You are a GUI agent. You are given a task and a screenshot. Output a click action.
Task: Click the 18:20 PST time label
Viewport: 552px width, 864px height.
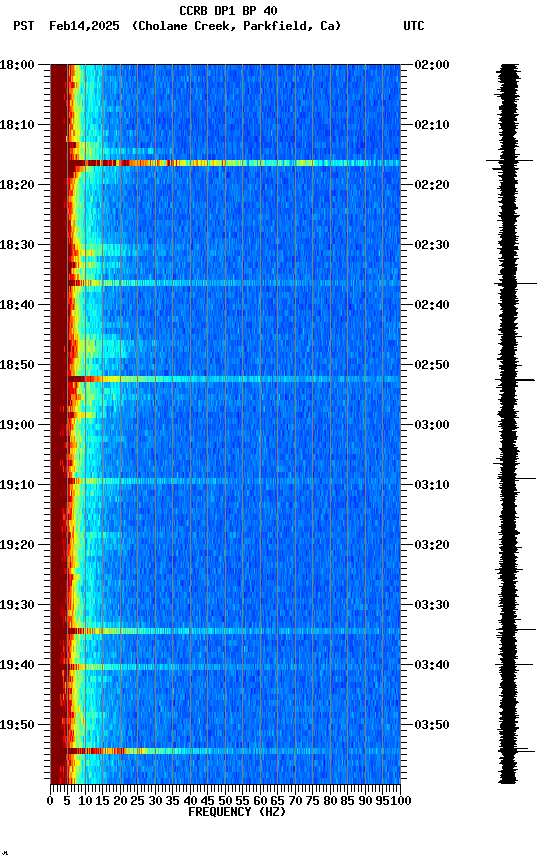(x=17, y=185)
